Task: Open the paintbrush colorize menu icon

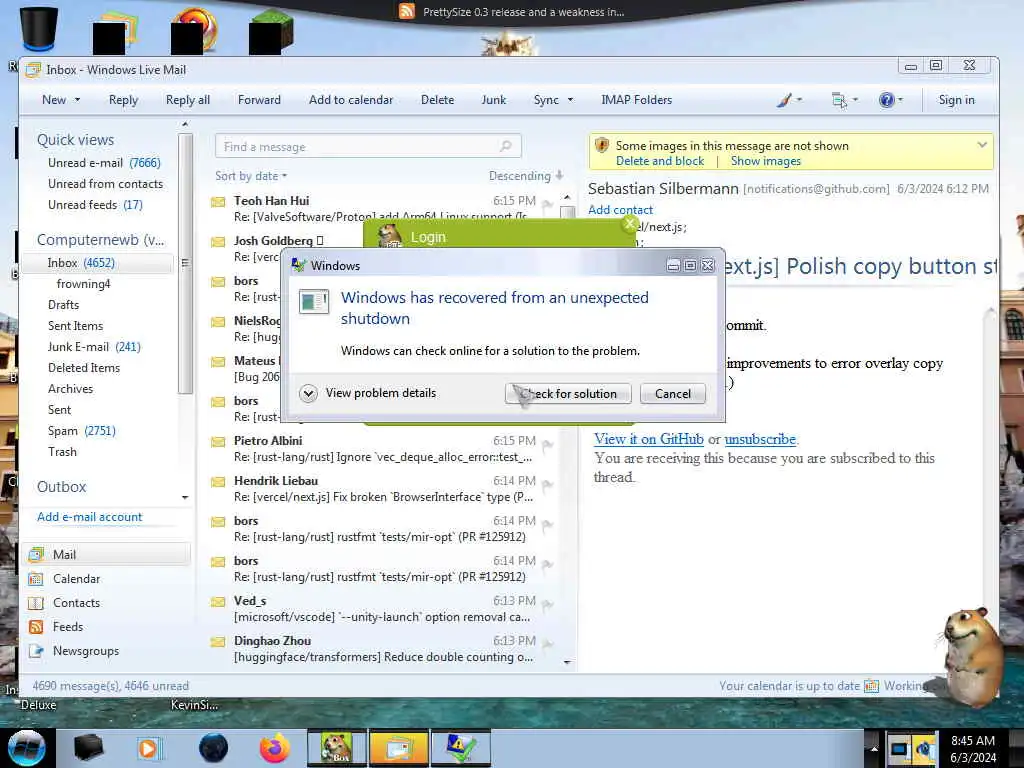Action: (x=784, y=100)
